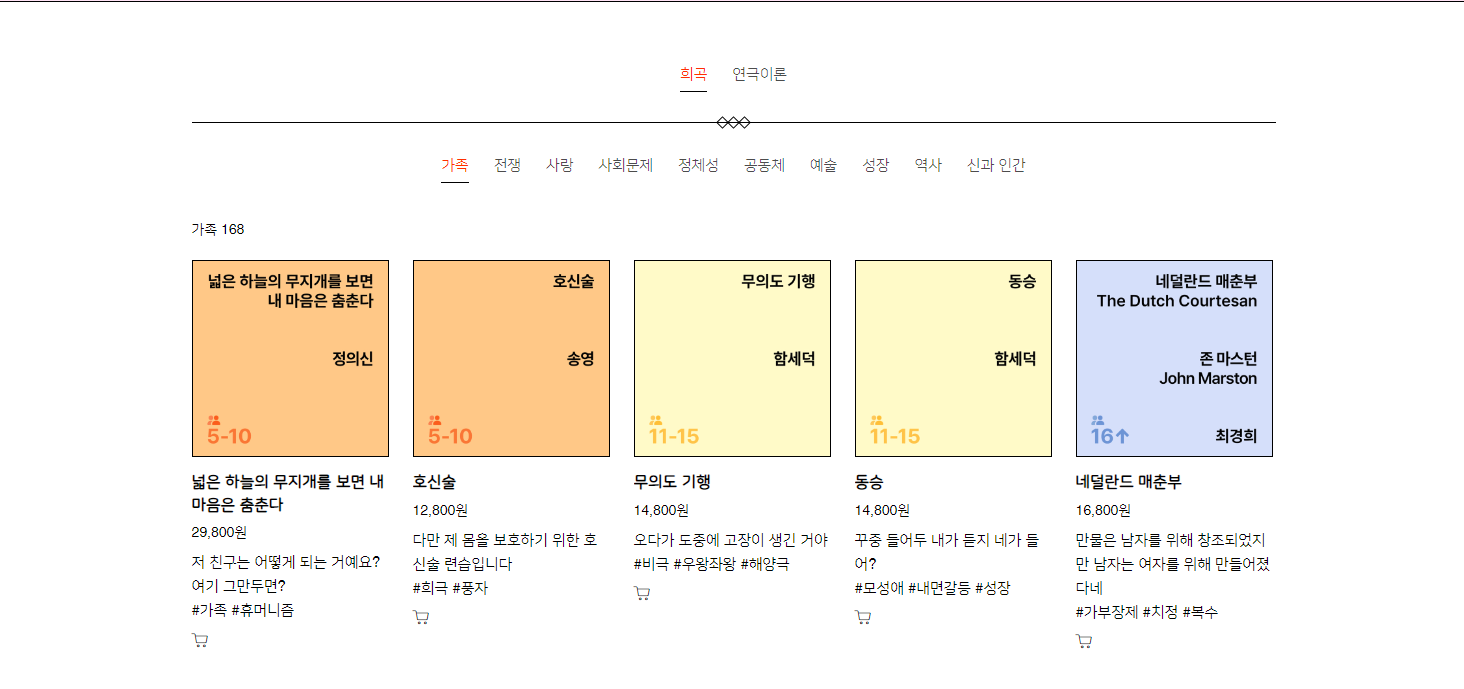Open title link 넓은 하늘의 무지개를 보면 내 마음은 춤춘다
1464x689 pixels.
coord(288,493)
